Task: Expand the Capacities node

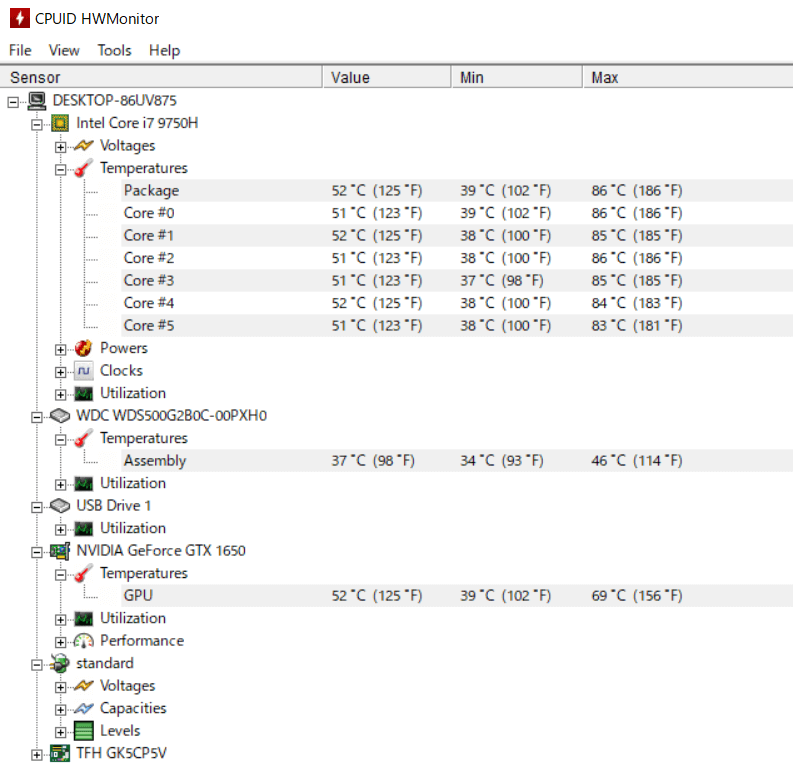Action: coord(60,710)
